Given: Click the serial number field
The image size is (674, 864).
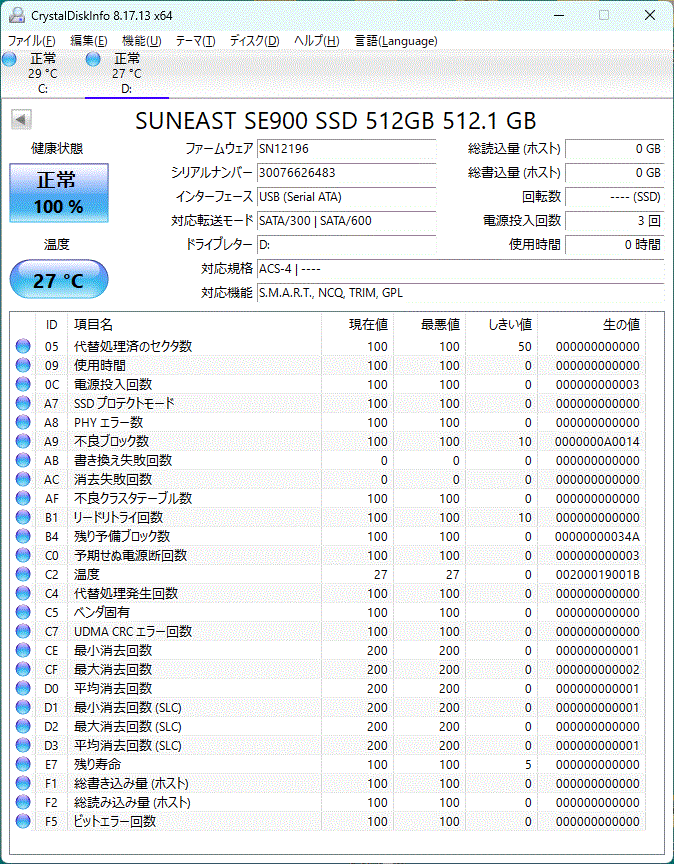Looking at the screenshot, I should coord(346,172).
